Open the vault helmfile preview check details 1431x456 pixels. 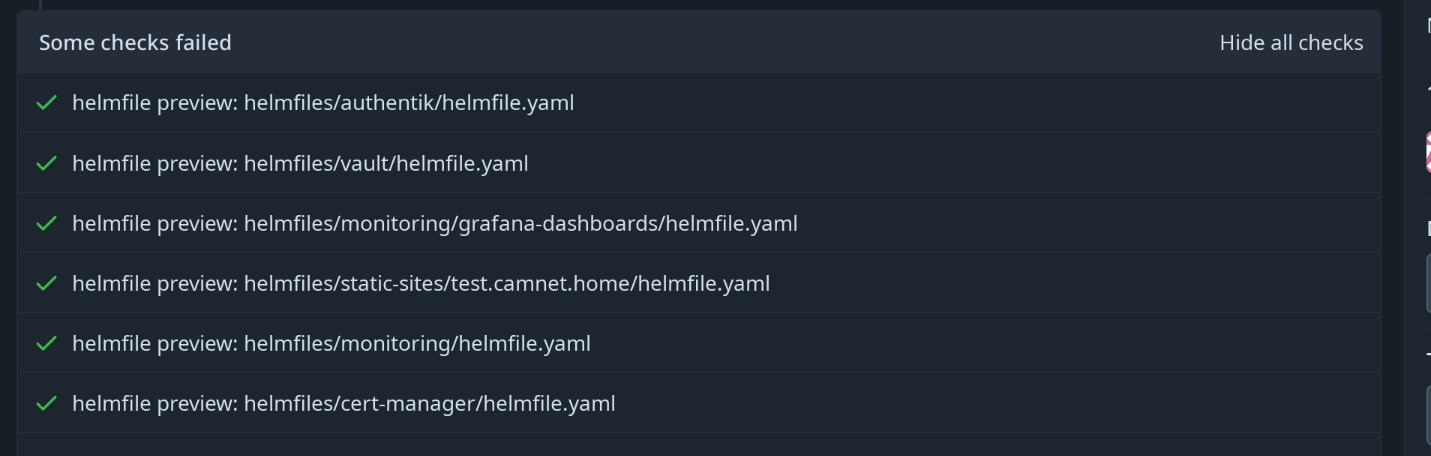(x=300, y=163)
